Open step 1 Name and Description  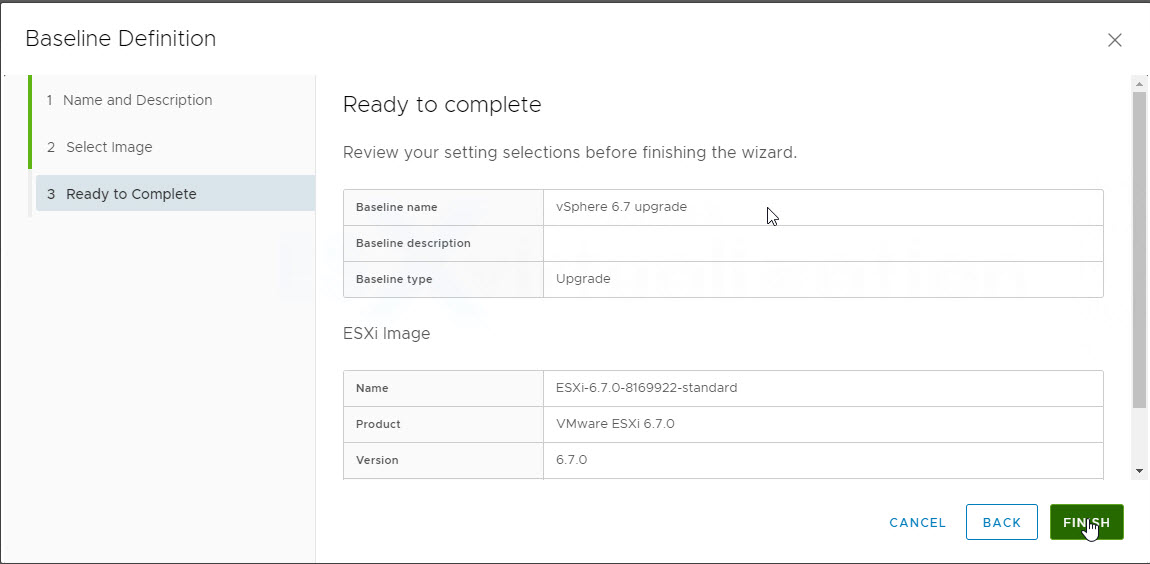(129, 100)
